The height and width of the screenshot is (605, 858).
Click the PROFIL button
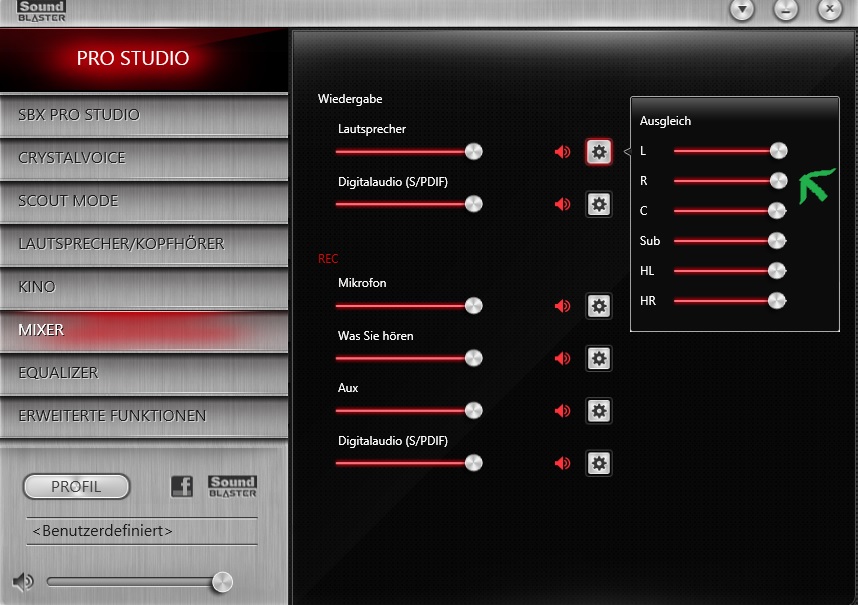tap(76, 486)
